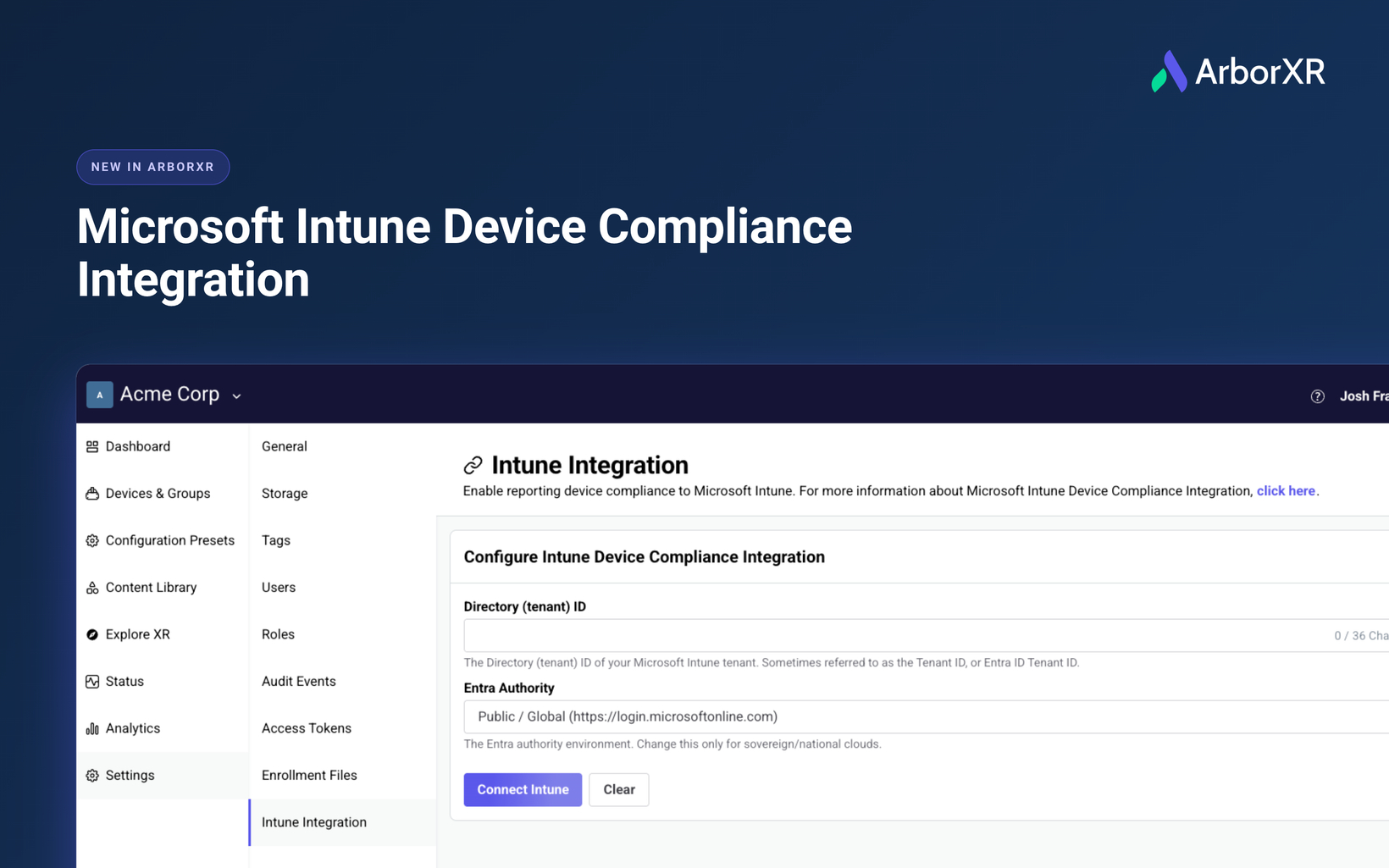
Task: Click the Status activity icon
Action: coord(92,682)
